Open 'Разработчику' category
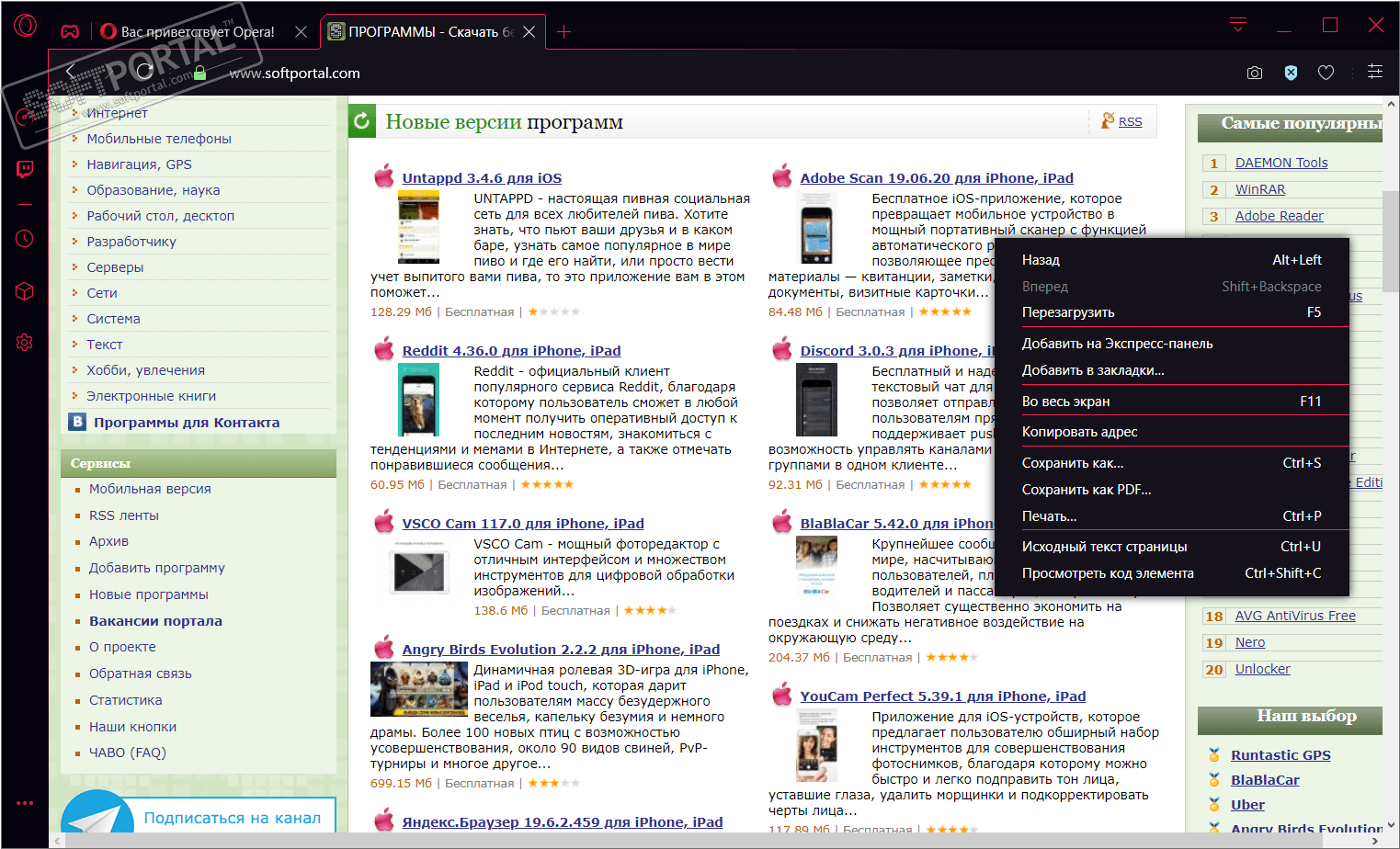This screenshot has width=1400, height=849. [x=131, y=242]
